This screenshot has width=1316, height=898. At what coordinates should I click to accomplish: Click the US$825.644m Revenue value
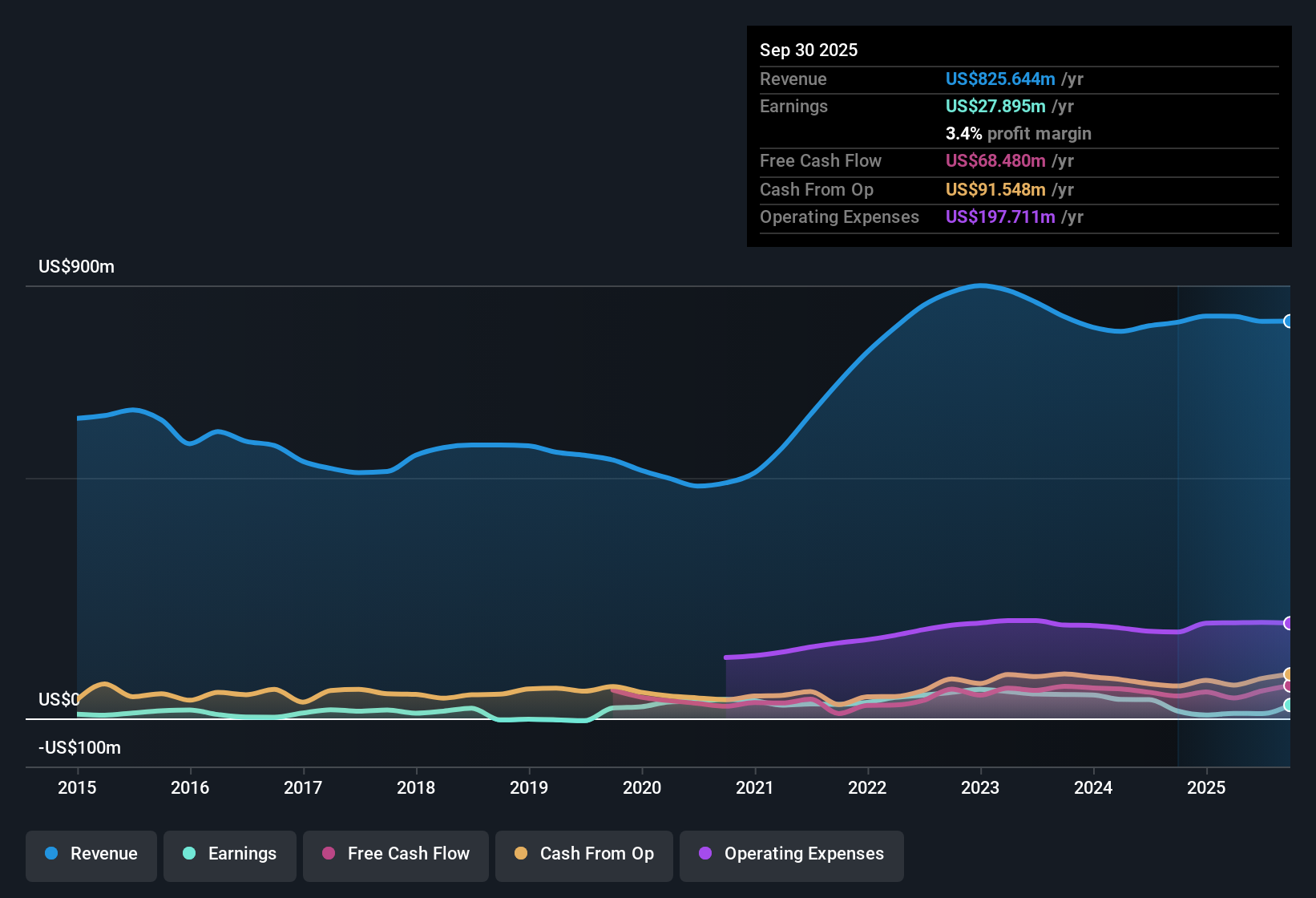(1000, 79)
